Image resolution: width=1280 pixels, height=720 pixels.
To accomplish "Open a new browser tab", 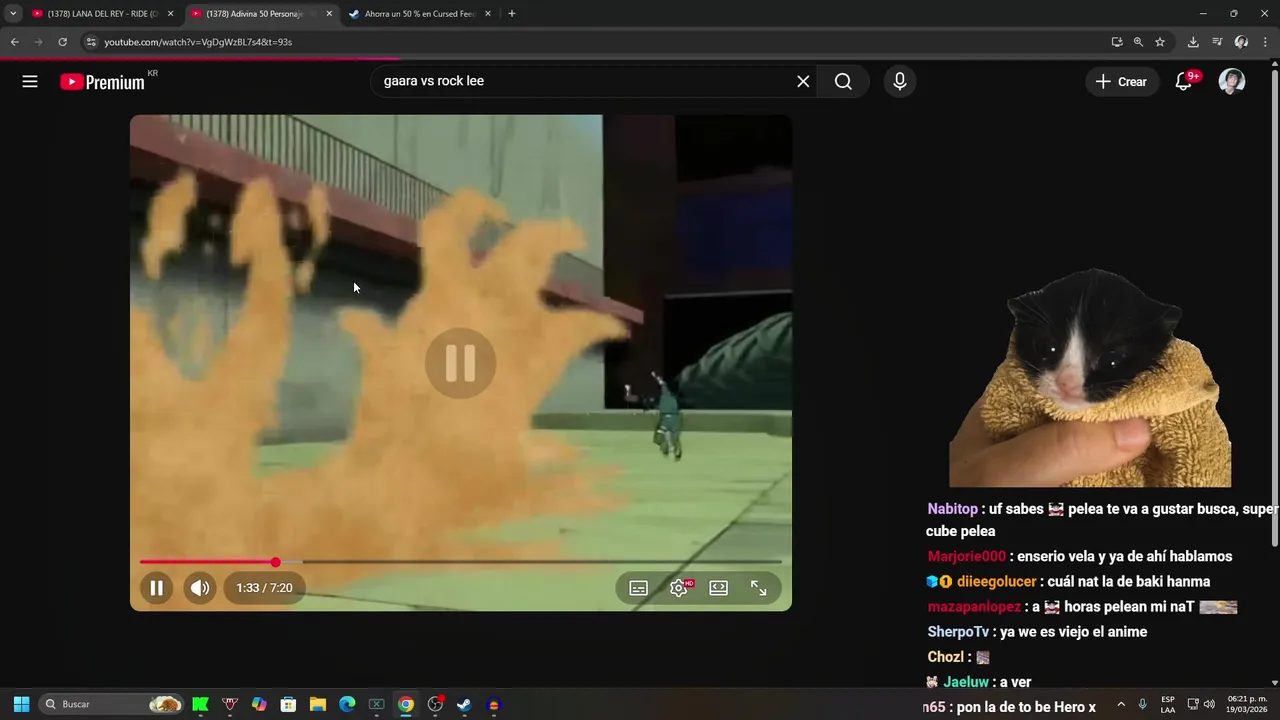I will tap(512, 14).
